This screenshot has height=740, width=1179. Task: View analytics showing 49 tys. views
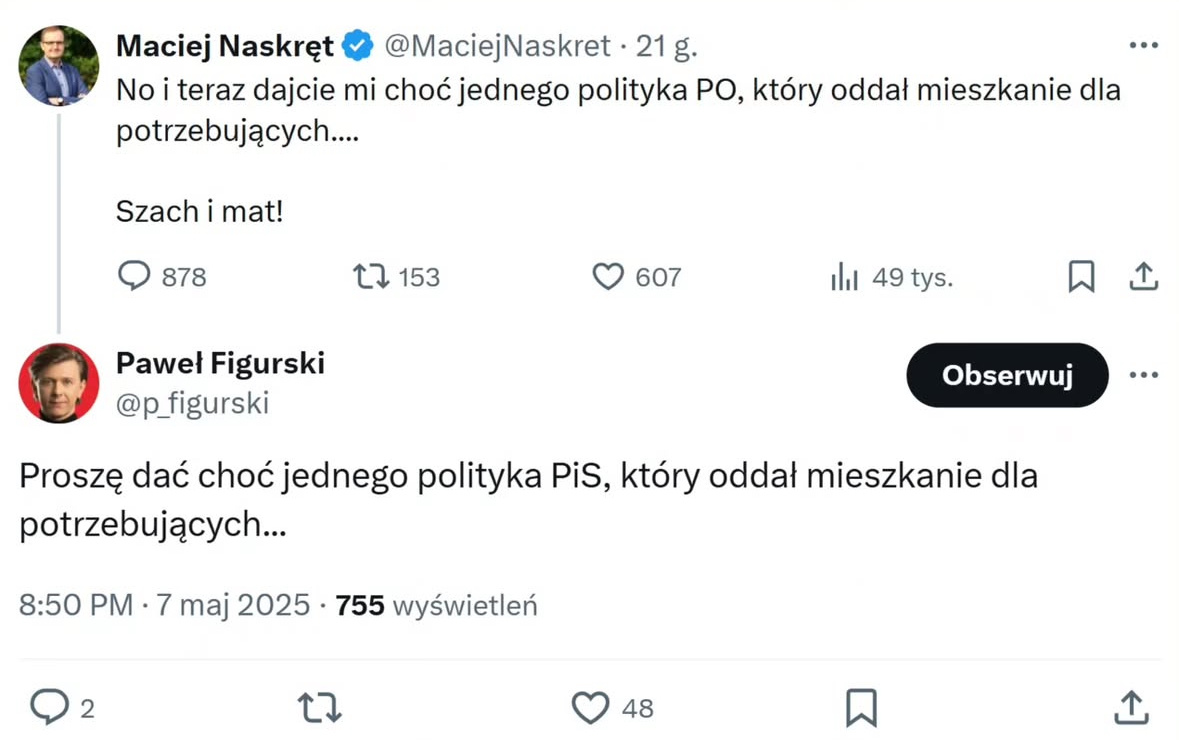[845, 277]
